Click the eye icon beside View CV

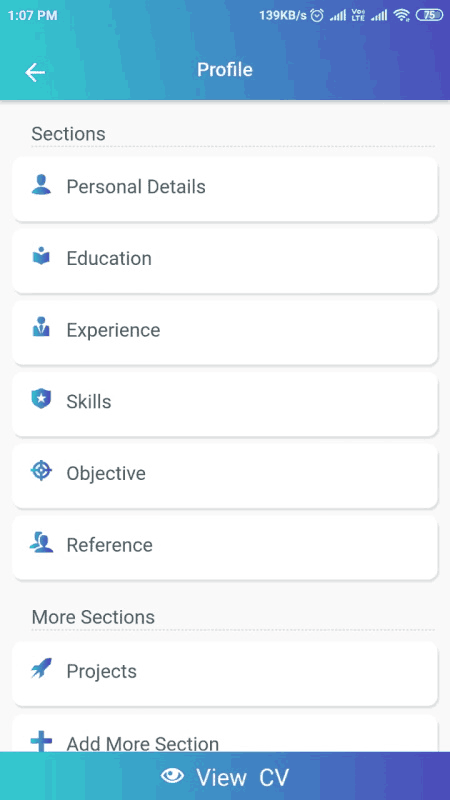(172, 776)
